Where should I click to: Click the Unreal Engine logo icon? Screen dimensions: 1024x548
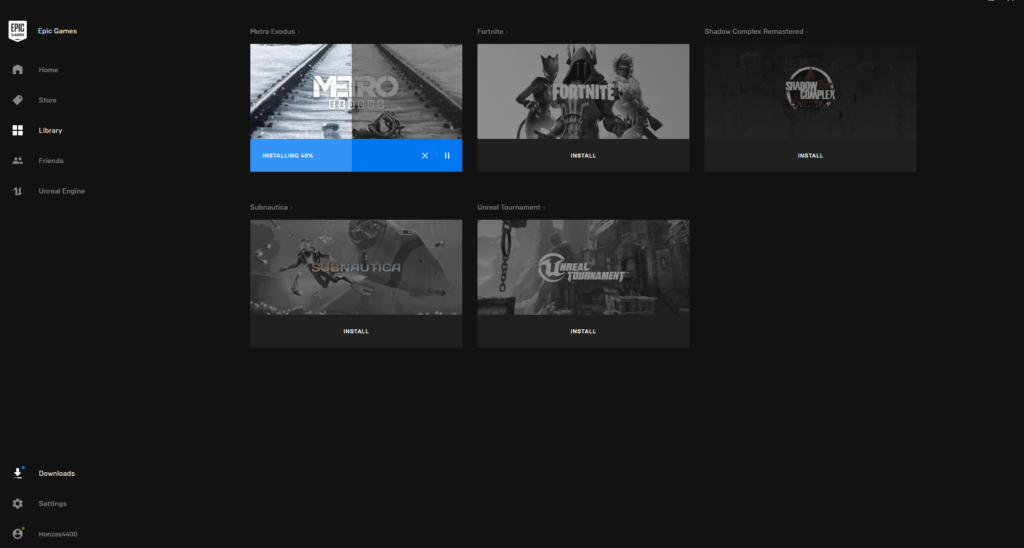click(x=17, y=191)
